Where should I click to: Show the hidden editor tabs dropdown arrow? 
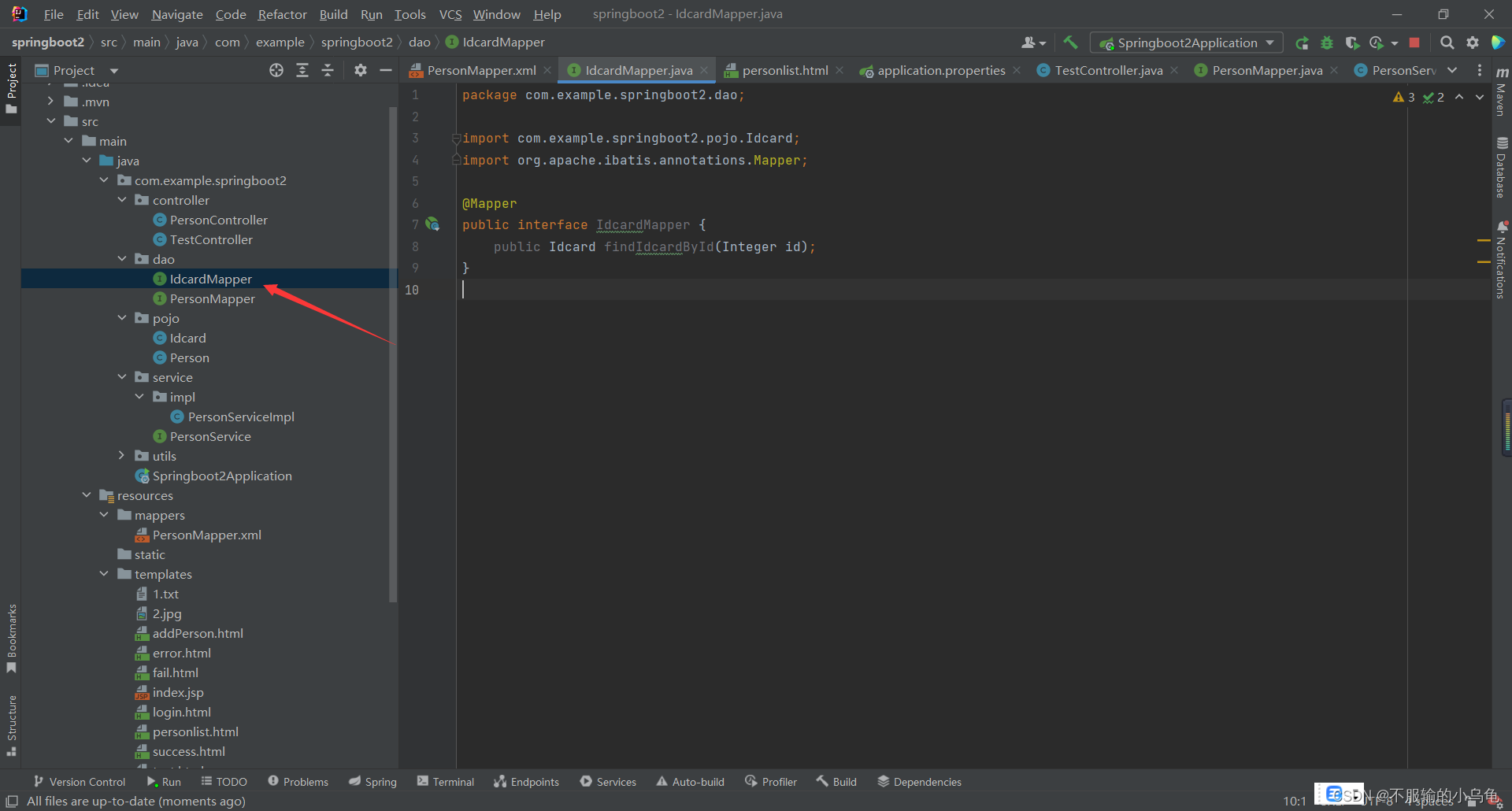click(1452, 70)
